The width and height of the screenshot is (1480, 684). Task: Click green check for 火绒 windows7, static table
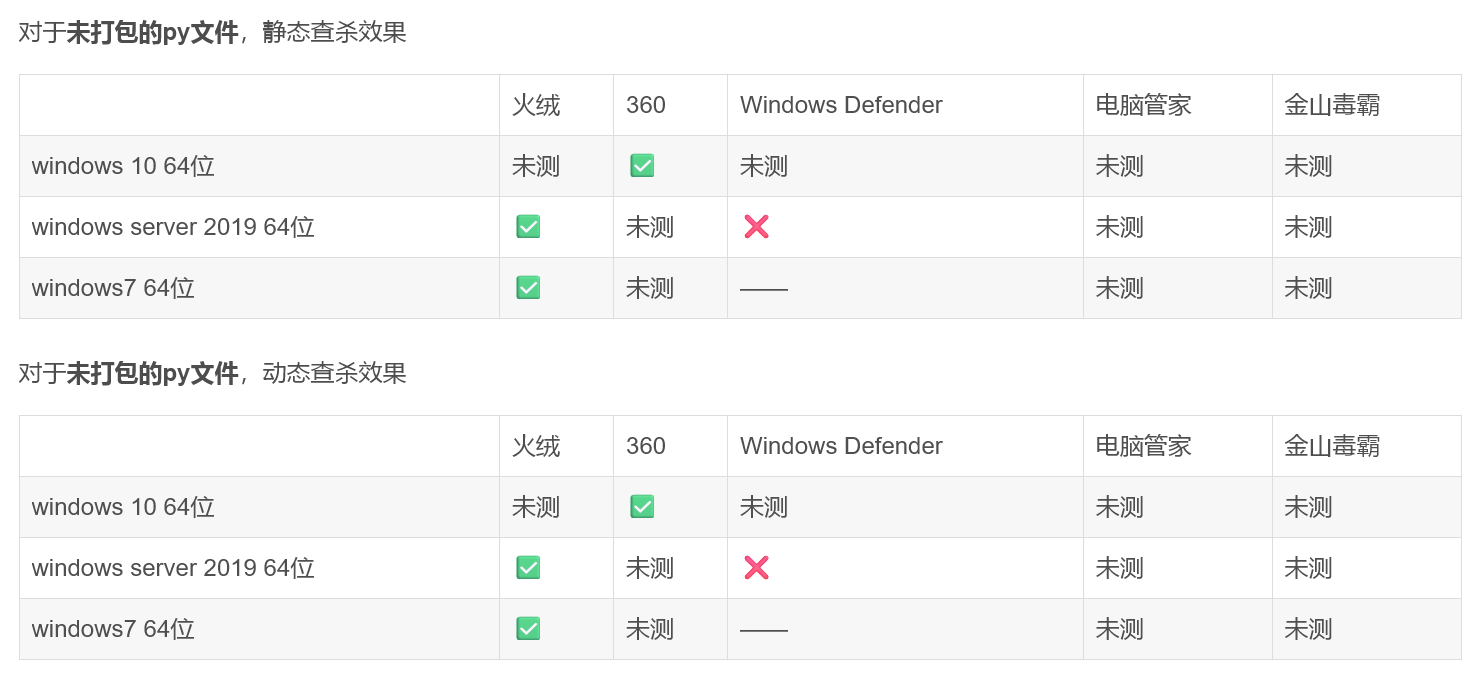point(528,288)
